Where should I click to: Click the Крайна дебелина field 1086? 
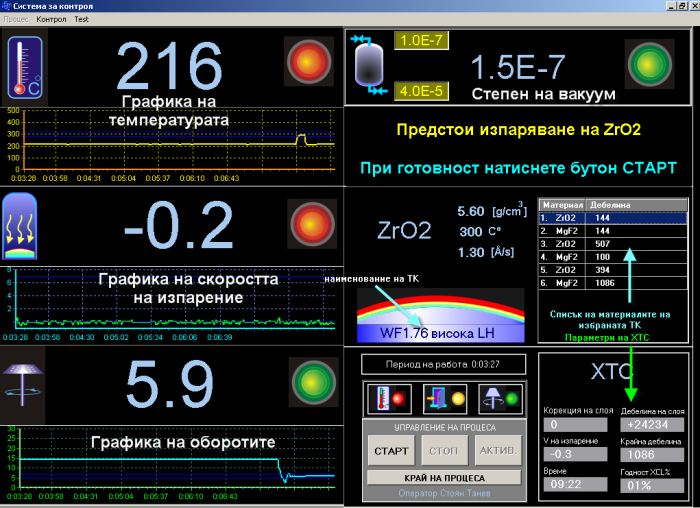[652, 454]
